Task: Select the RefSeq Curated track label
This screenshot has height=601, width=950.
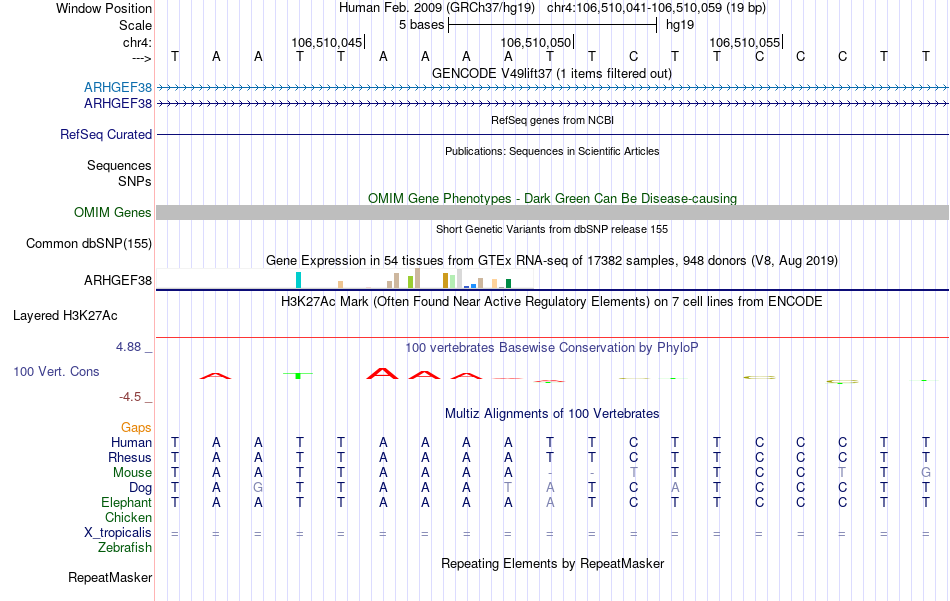Action: (x=106, y=134)
